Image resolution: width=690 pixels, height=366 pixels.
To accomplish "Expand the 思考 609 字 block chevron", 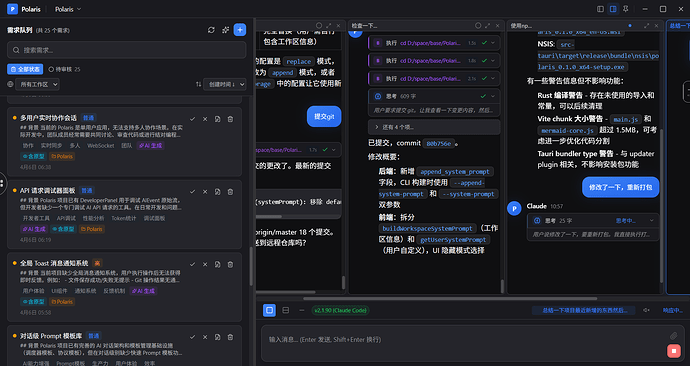I will [x=493, y=96].
